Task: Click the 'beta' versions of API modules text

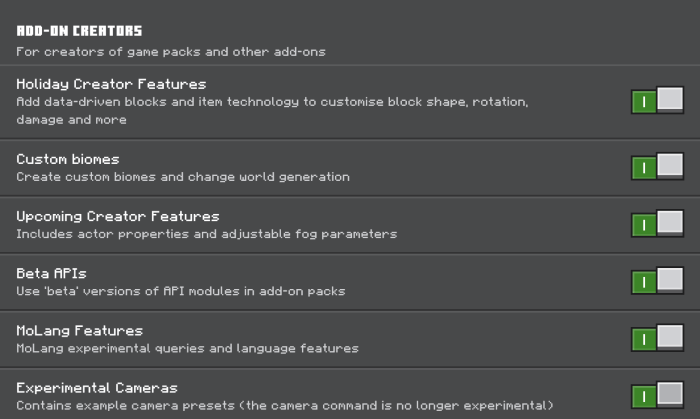Action: coord(181,291)
